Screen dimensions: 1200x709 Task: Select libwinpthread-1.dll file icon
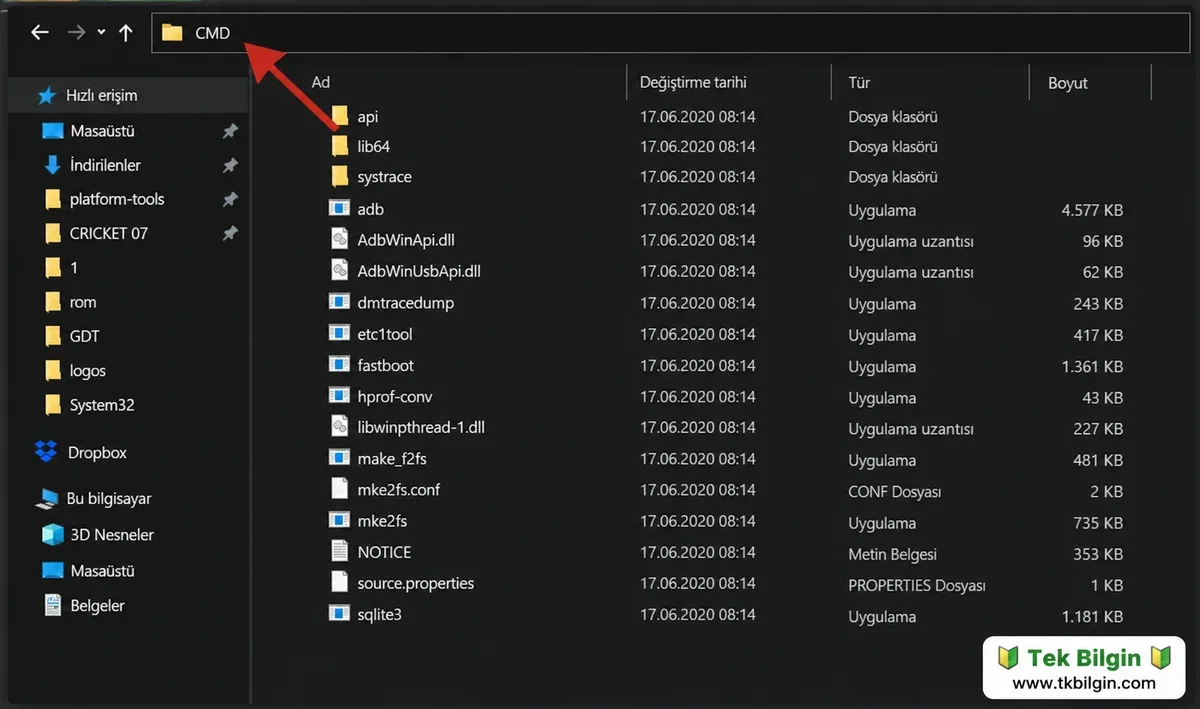pyautogui.click(x=340, y=427)
